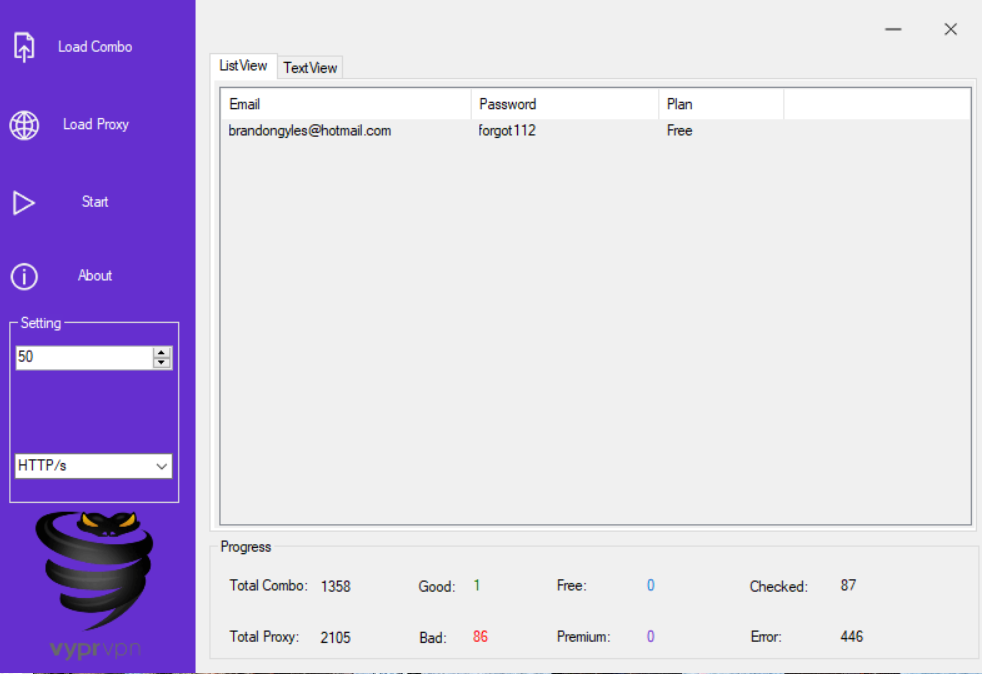982x674 pixels.
Task: Close the checker window
Action: click(x=951, y=29)
